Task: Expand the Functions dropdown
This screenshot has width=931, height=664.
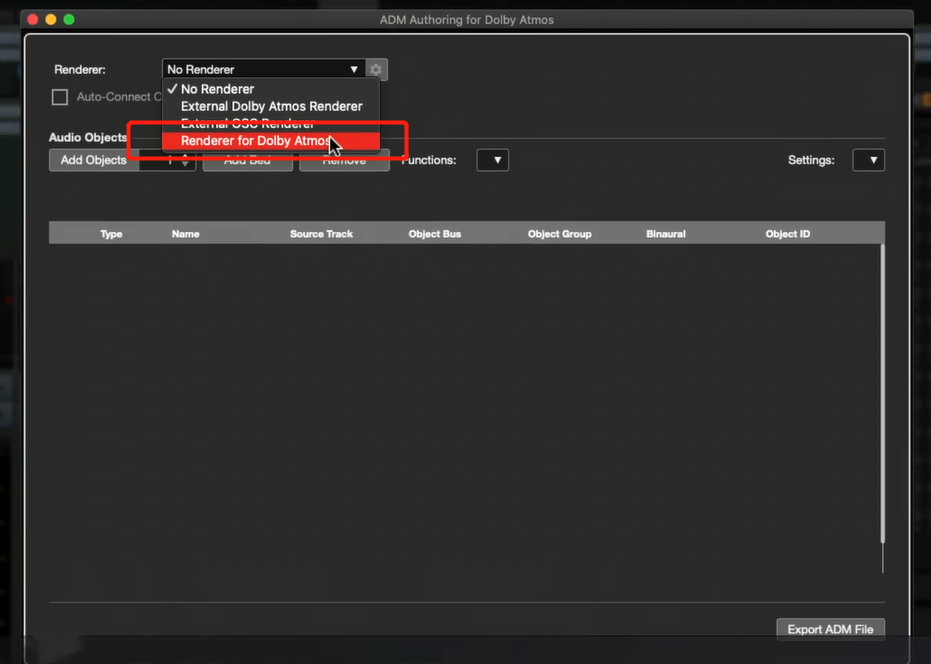Action: (x=493, y=160)
